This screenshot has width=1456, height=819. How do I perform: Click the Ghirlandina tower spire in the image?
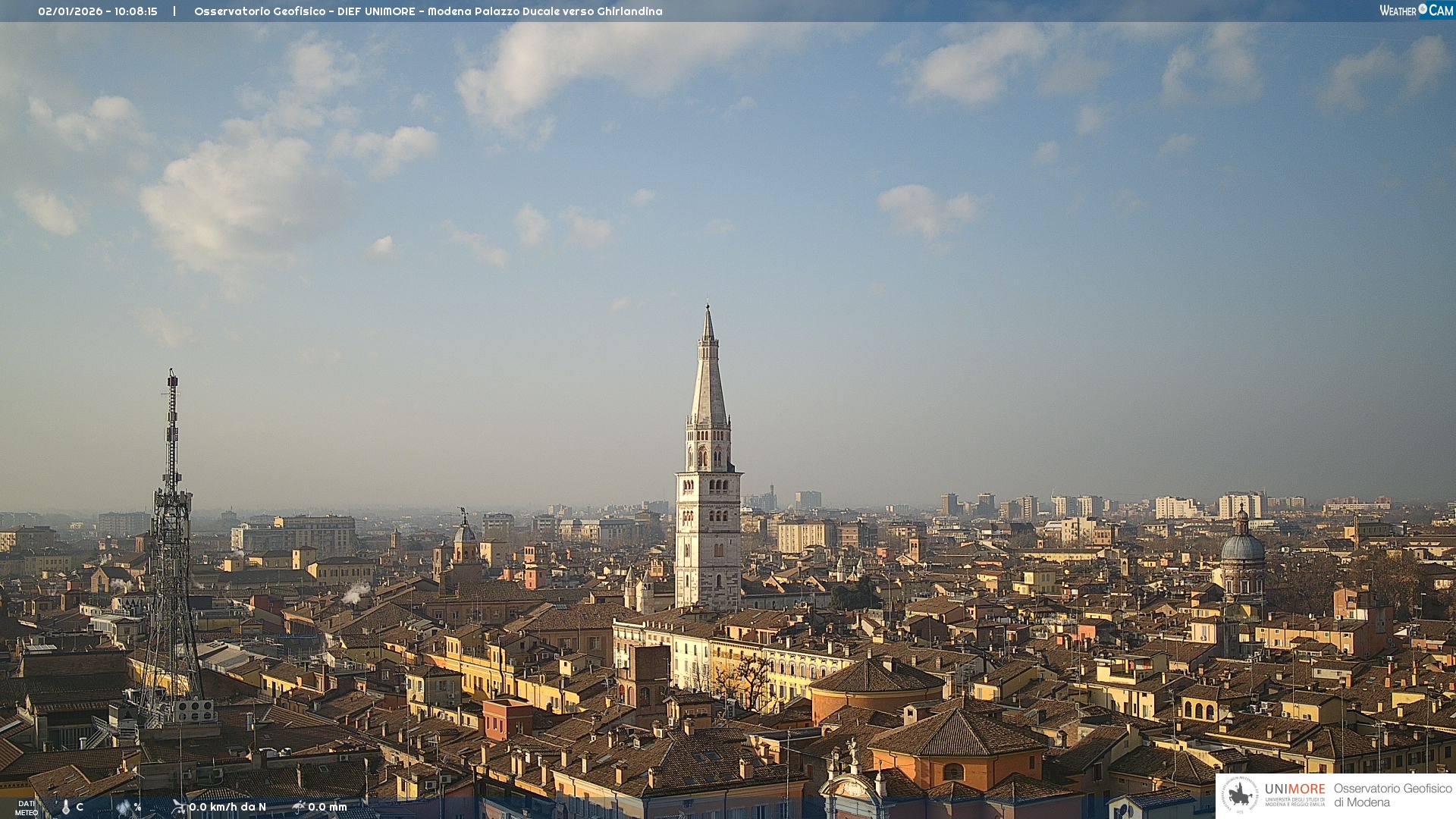[708, 379]
